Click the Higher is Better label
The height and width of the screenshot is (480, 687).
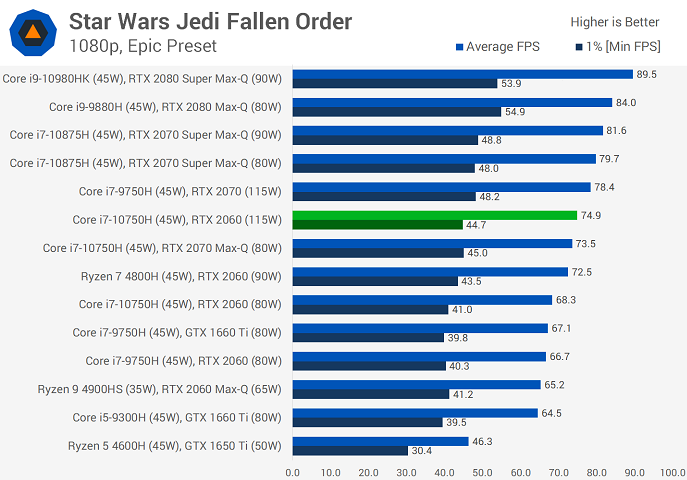(x=615, y=22)
